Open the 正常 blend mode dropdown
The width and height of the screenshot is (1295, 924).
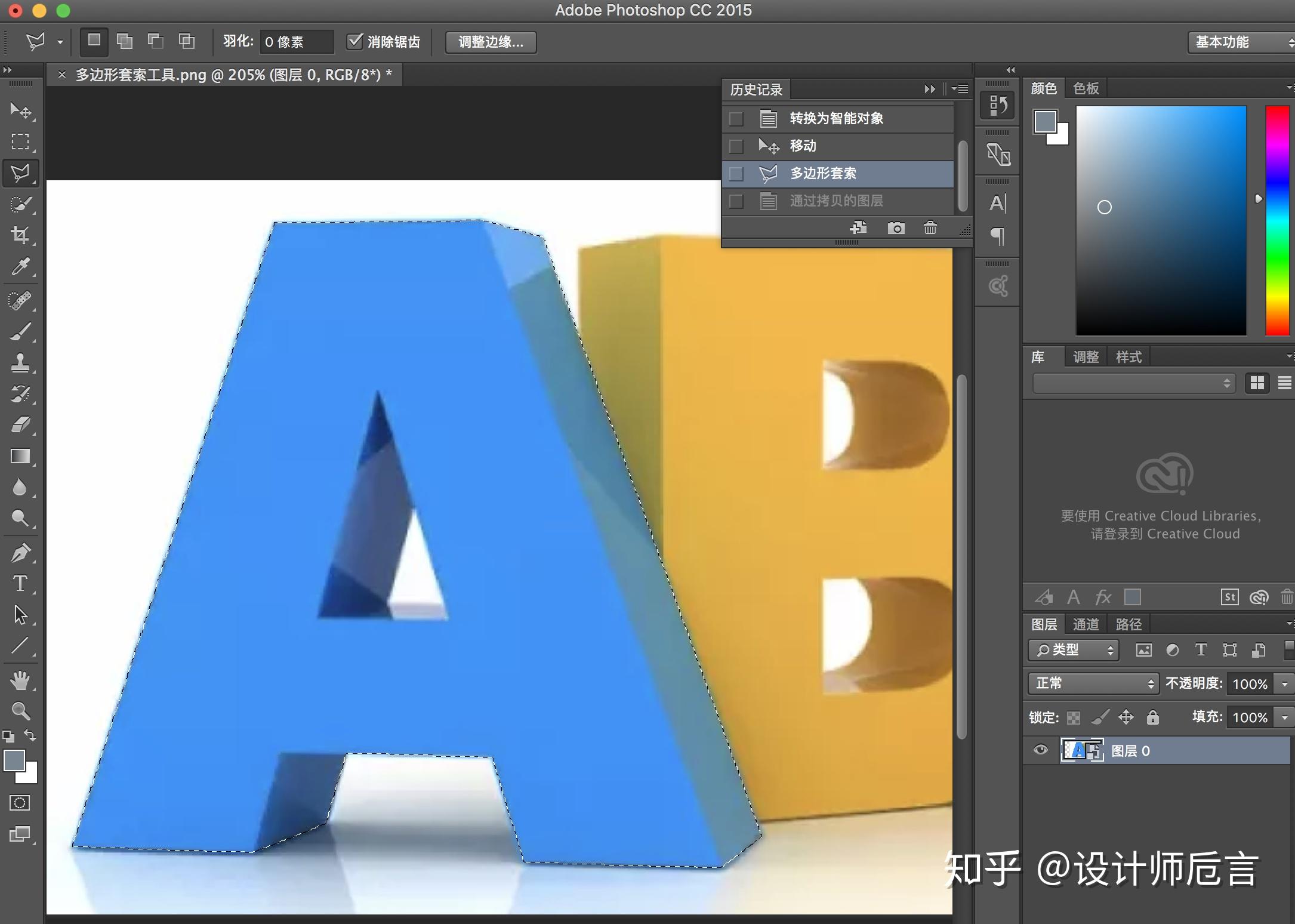(1093, 683)
